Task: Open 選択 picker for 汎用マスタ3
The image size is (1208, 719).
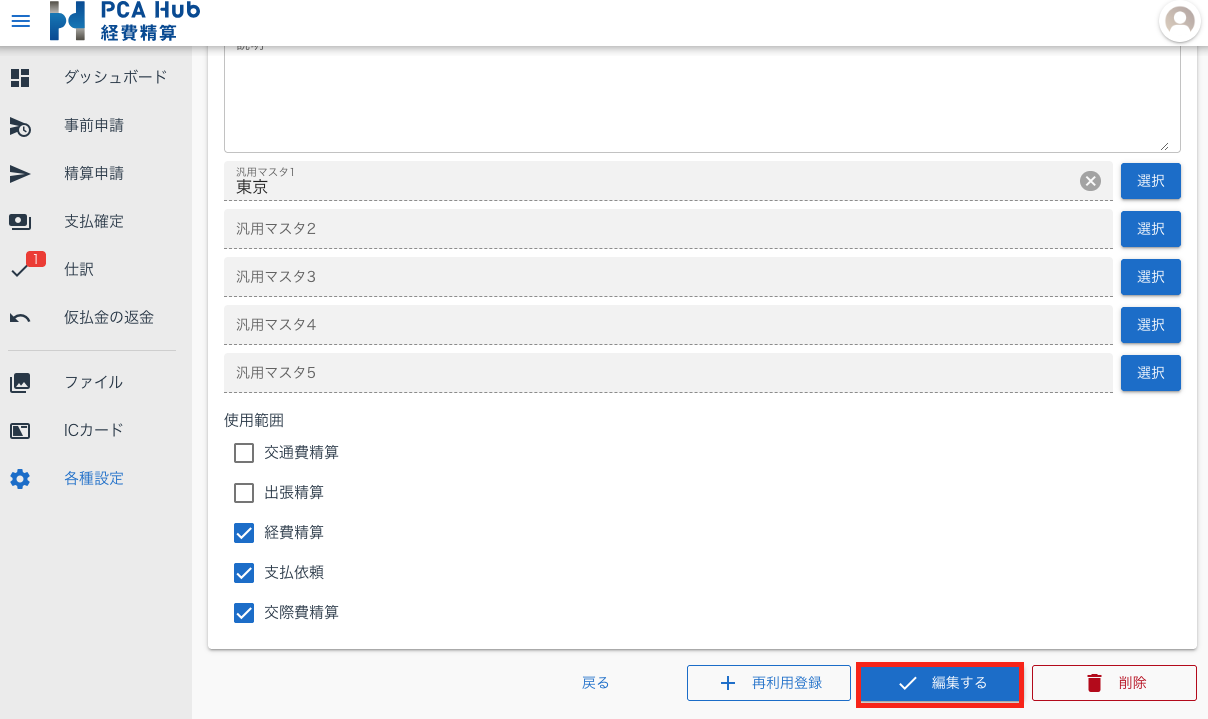Action: click(x=1150, y=277)
